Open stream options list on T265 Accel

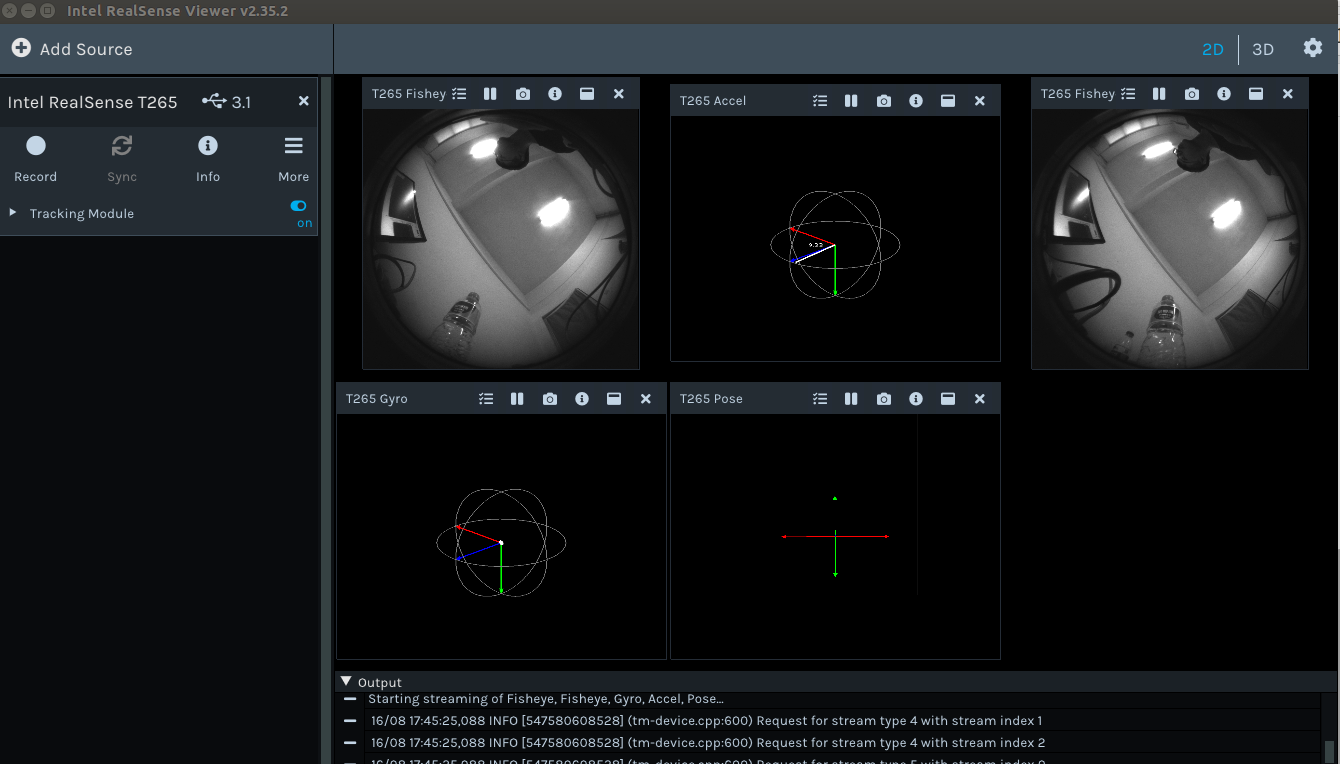click(x=820, y=101)
